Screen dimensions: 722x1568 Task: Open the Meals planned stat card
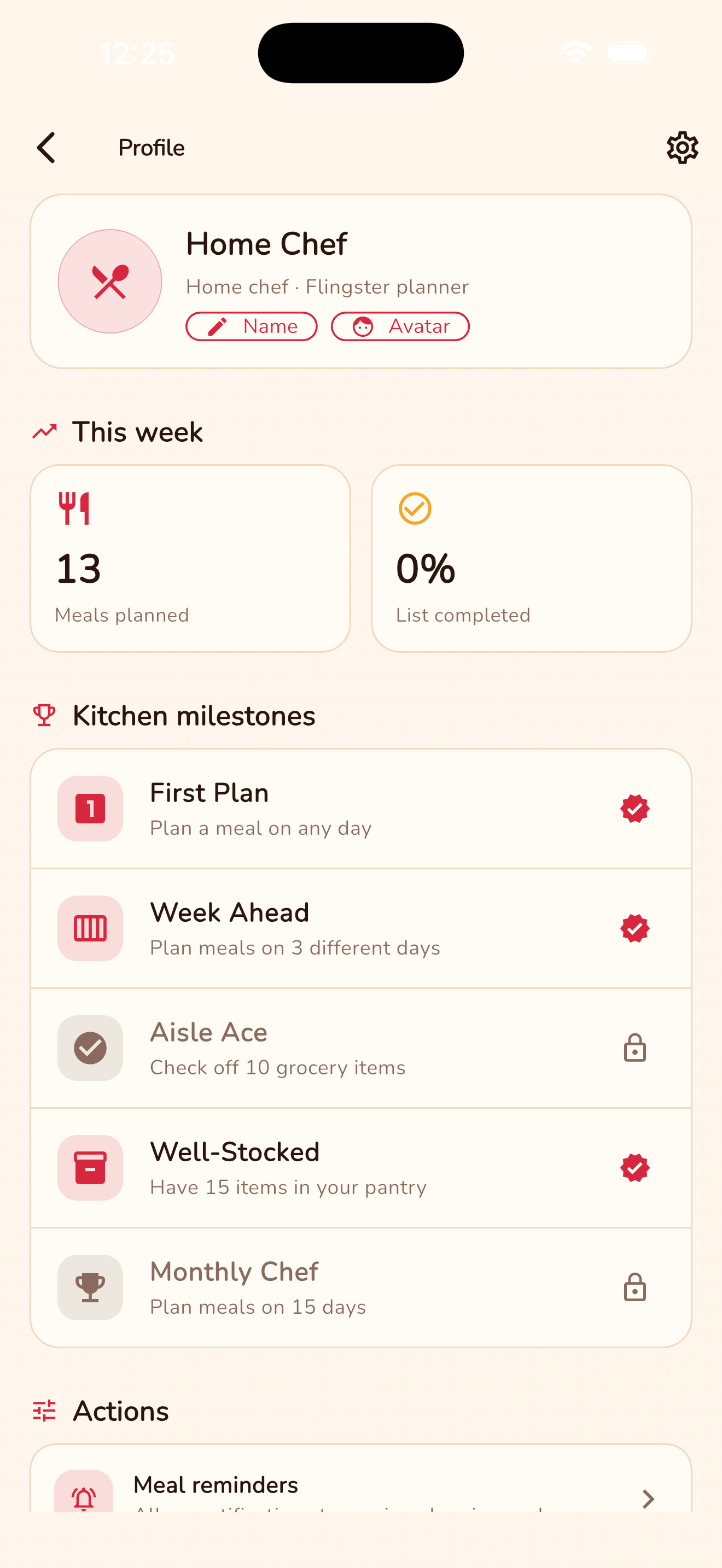(x=190, y=558)
